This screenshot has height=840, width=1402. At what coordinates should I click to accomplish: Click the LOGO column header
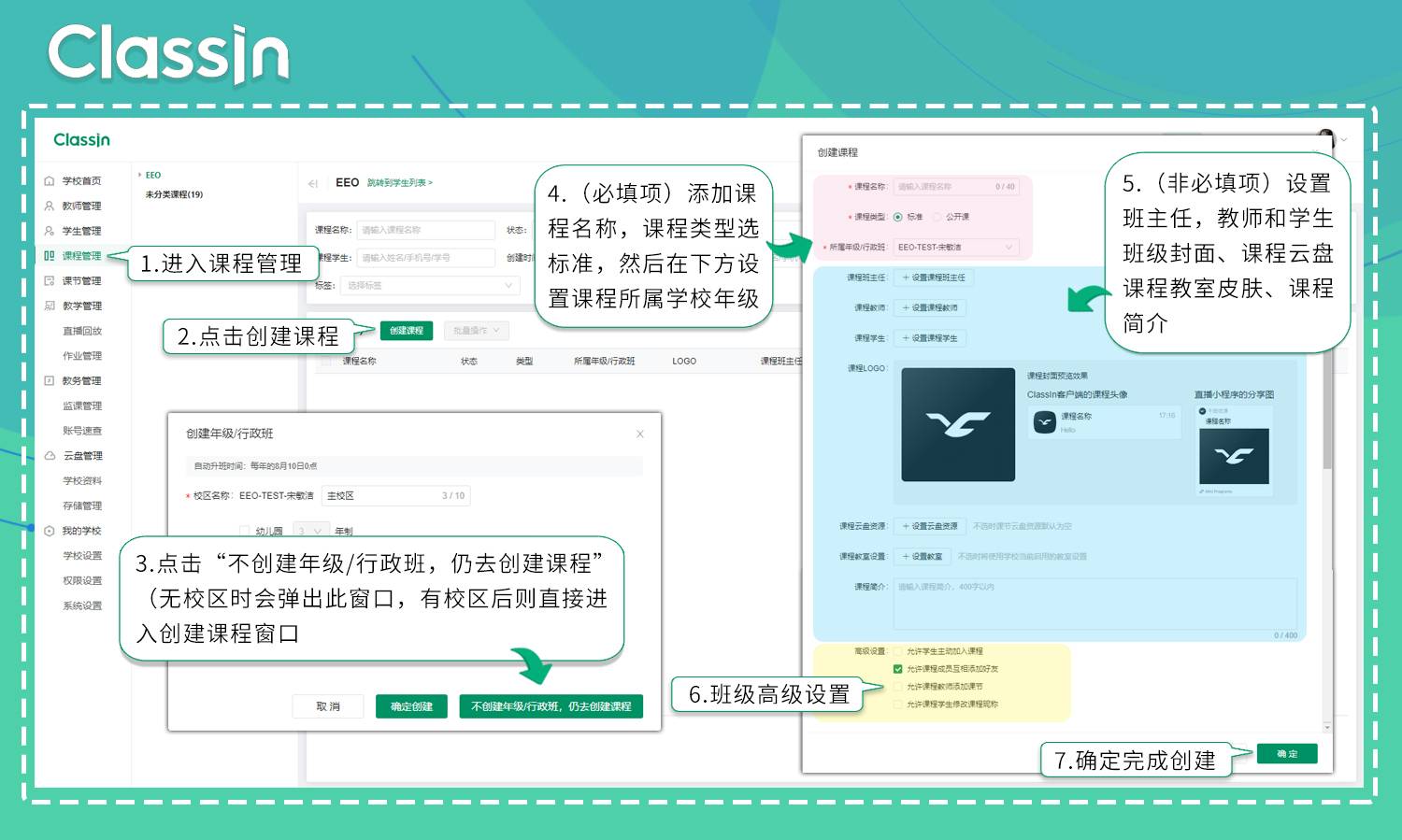[684, 361]
